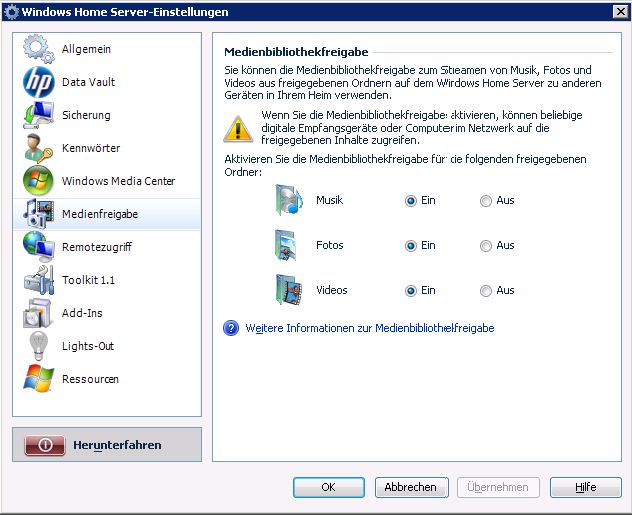Viewport: 632px width, 515px height.
Task: Click the Medienbibliothekfreigabe heading text
Action: coord(296,52)
